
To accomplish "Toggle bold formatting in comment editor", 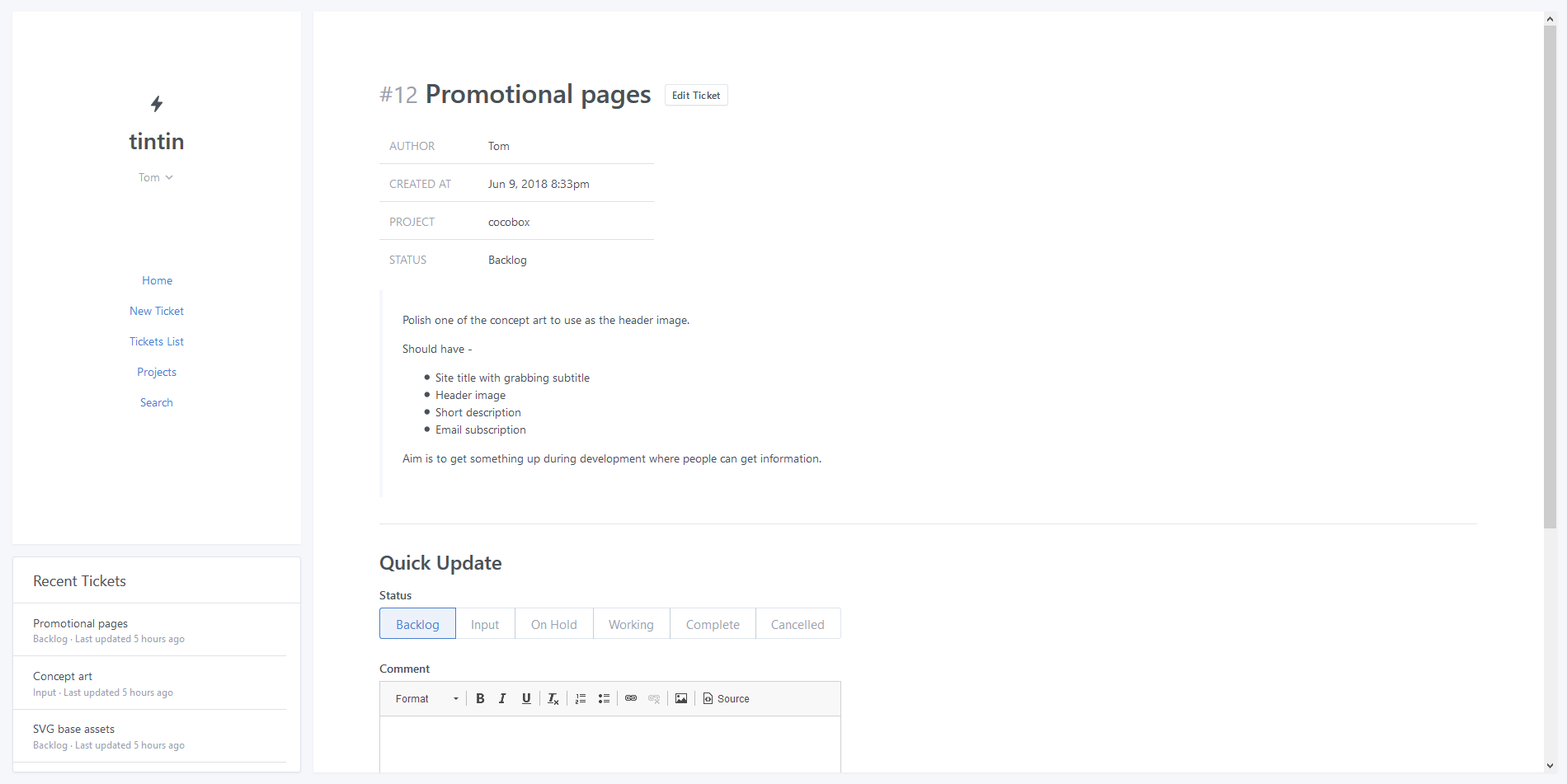I will pos(480,698).
